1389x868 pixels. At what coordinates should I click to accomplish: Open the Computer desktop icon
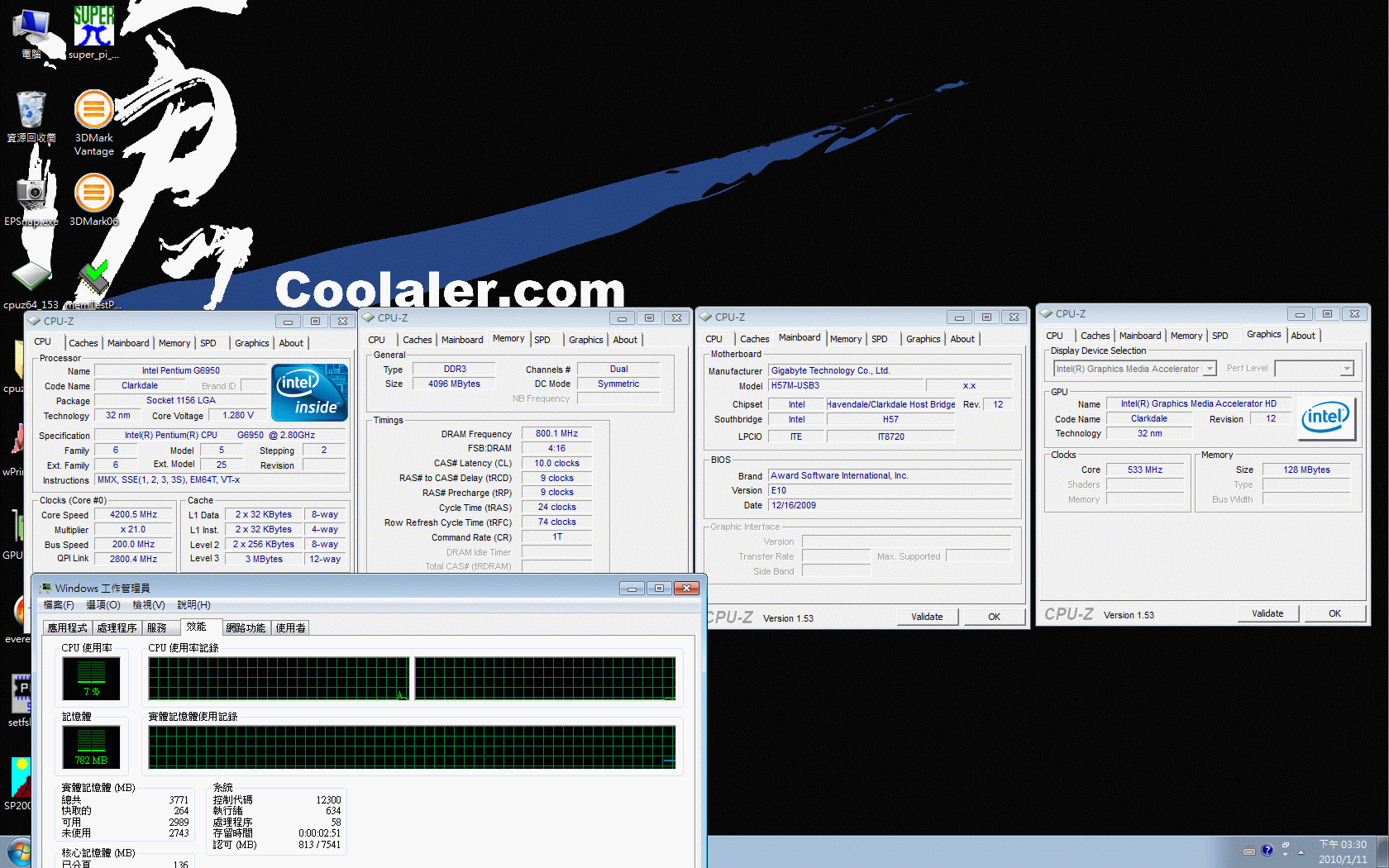pyautogui.click(x=31, y=31)
